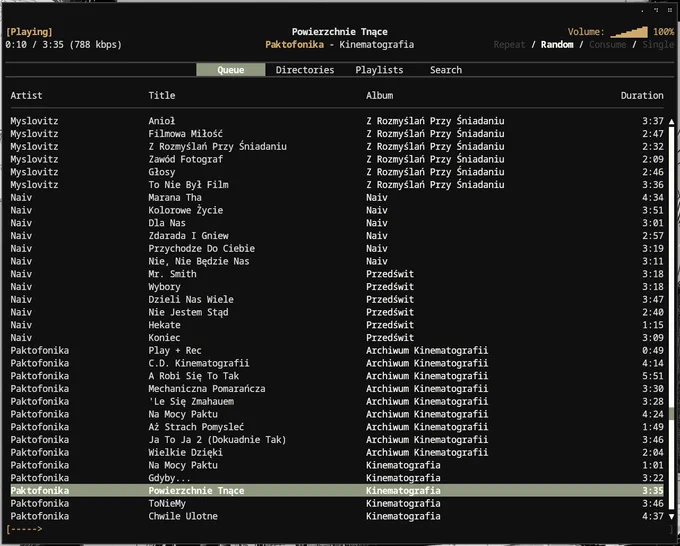This screenshot has height=546, width=680.
Task: Click the now-playing title Powierzchnie Tnące in header
Action: click(340, 32)
